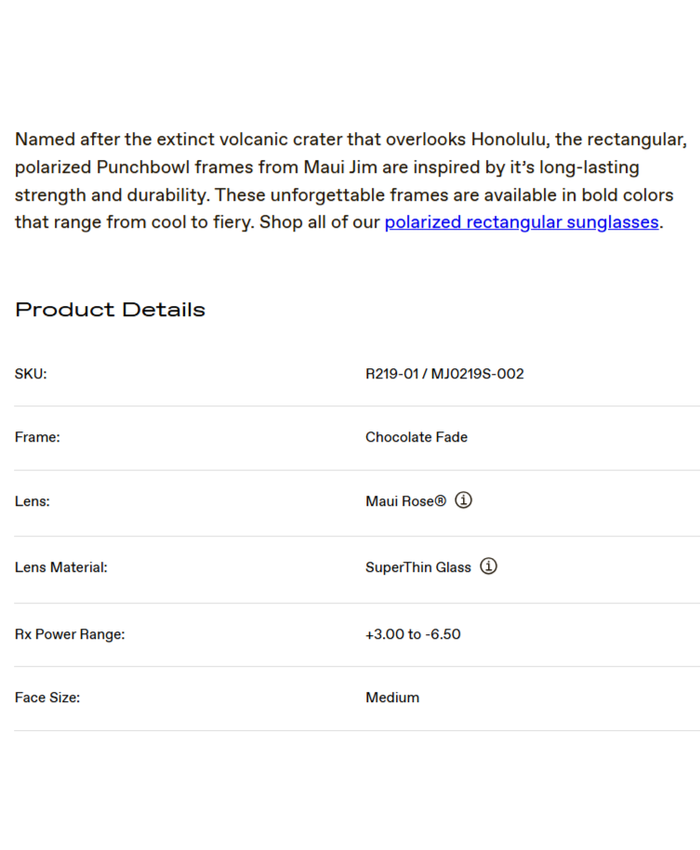Click the Product Details heading
Image resolution: width=700 pixels, height=850 pixels.
point(110,310)
